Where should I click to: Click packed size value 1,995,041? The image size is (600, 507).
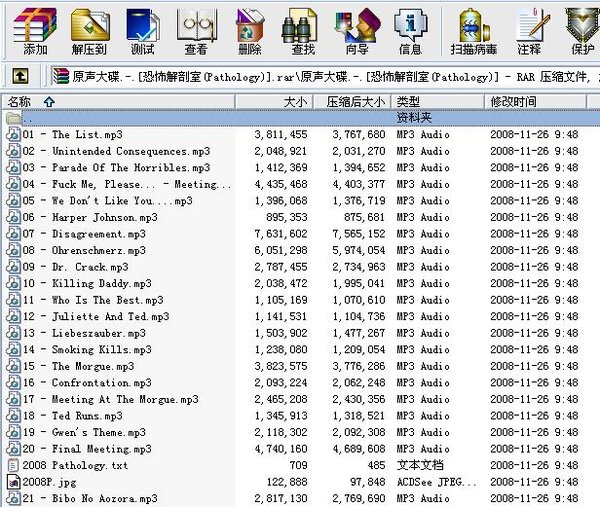tap(359, 283)
